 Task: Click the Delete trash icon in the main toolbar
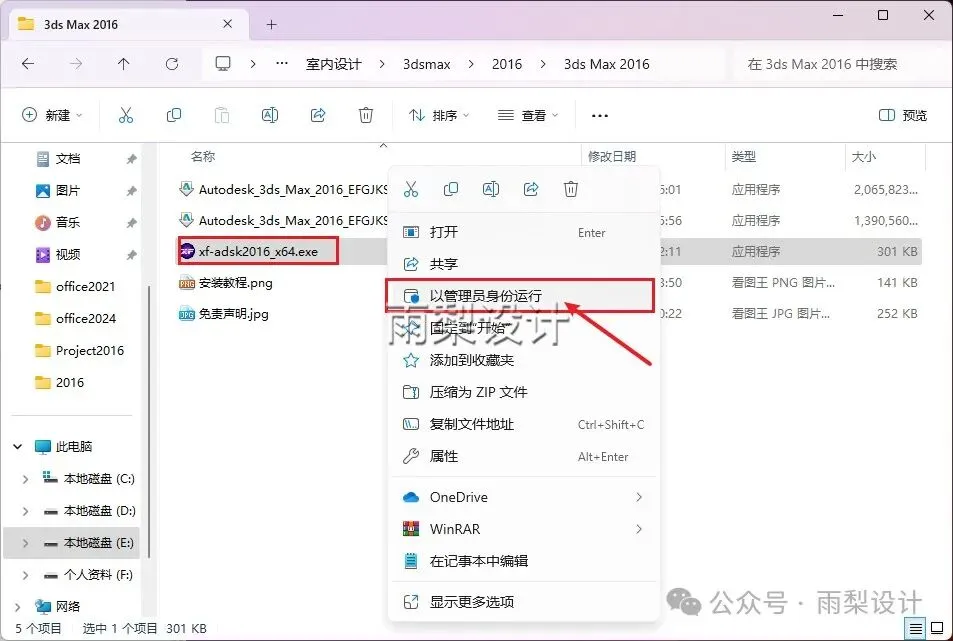tap(366, 115)
